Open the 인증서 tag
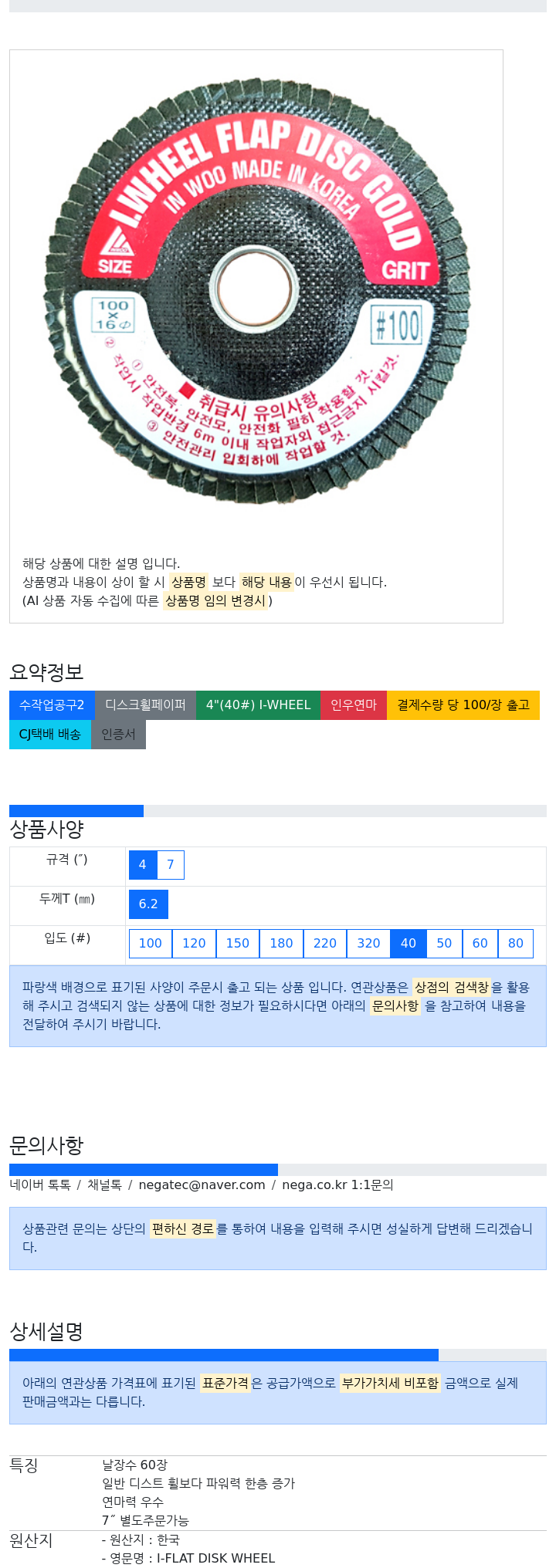Screen dimensions: 556x1568 (x=118, y=735)
